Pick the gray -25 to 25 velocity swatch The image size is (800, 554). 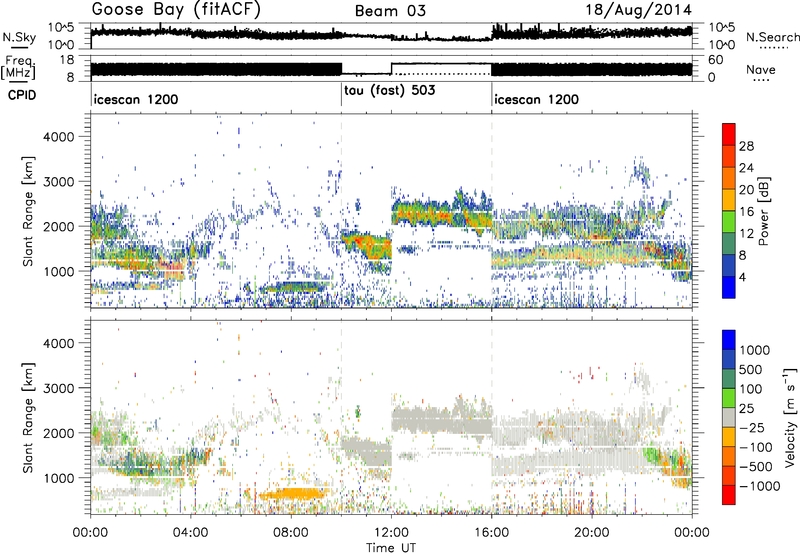pos(729,417)
